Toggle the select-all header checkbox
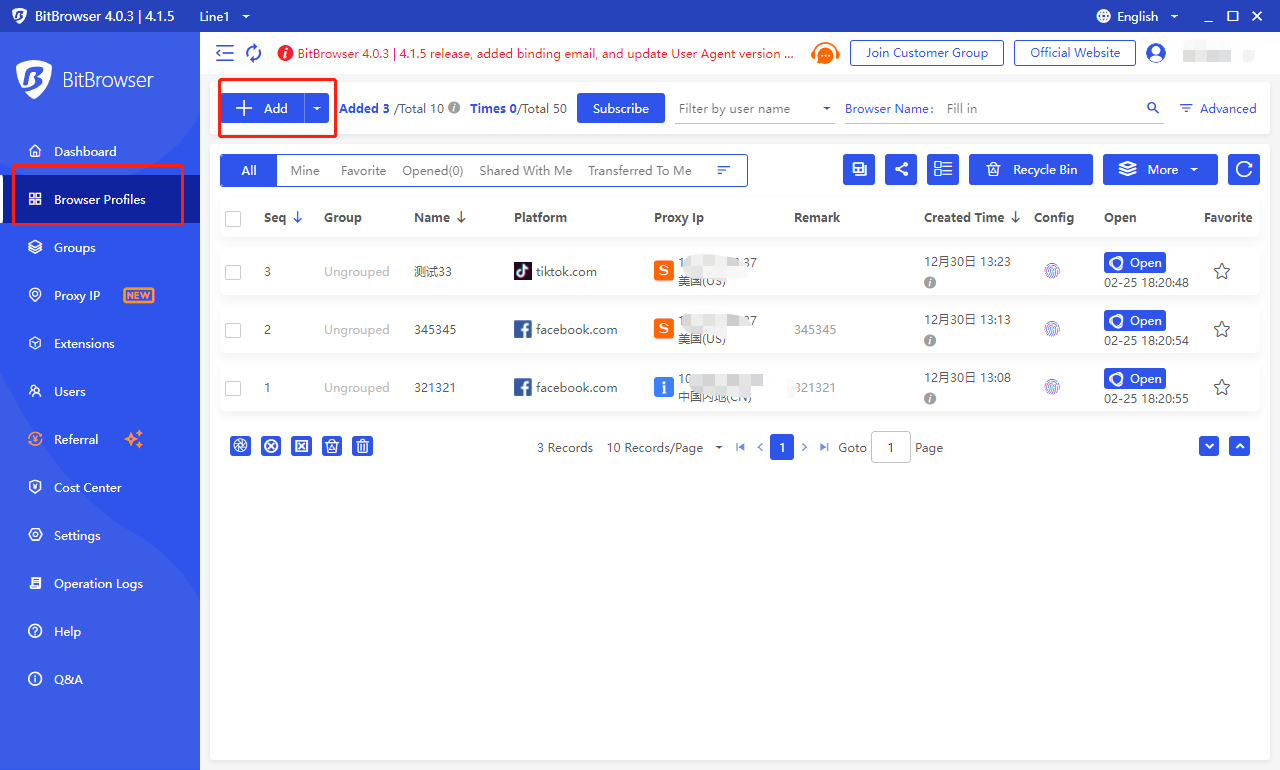Image resolution: width=1280 pixels, height=770 pixels. 233,218
